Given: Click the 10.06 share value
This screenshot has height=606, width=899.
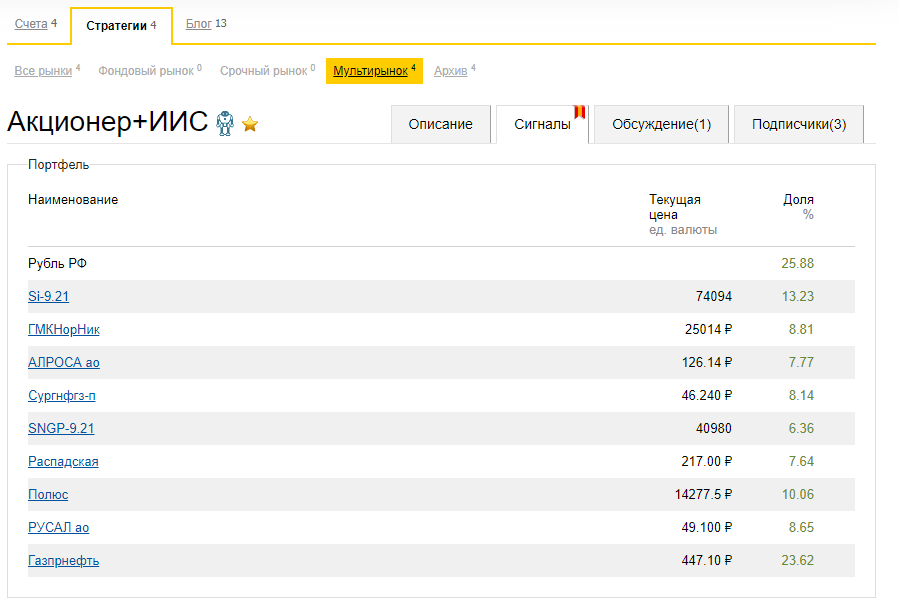Looking at the screenshot, I should [x=798, y=494].
